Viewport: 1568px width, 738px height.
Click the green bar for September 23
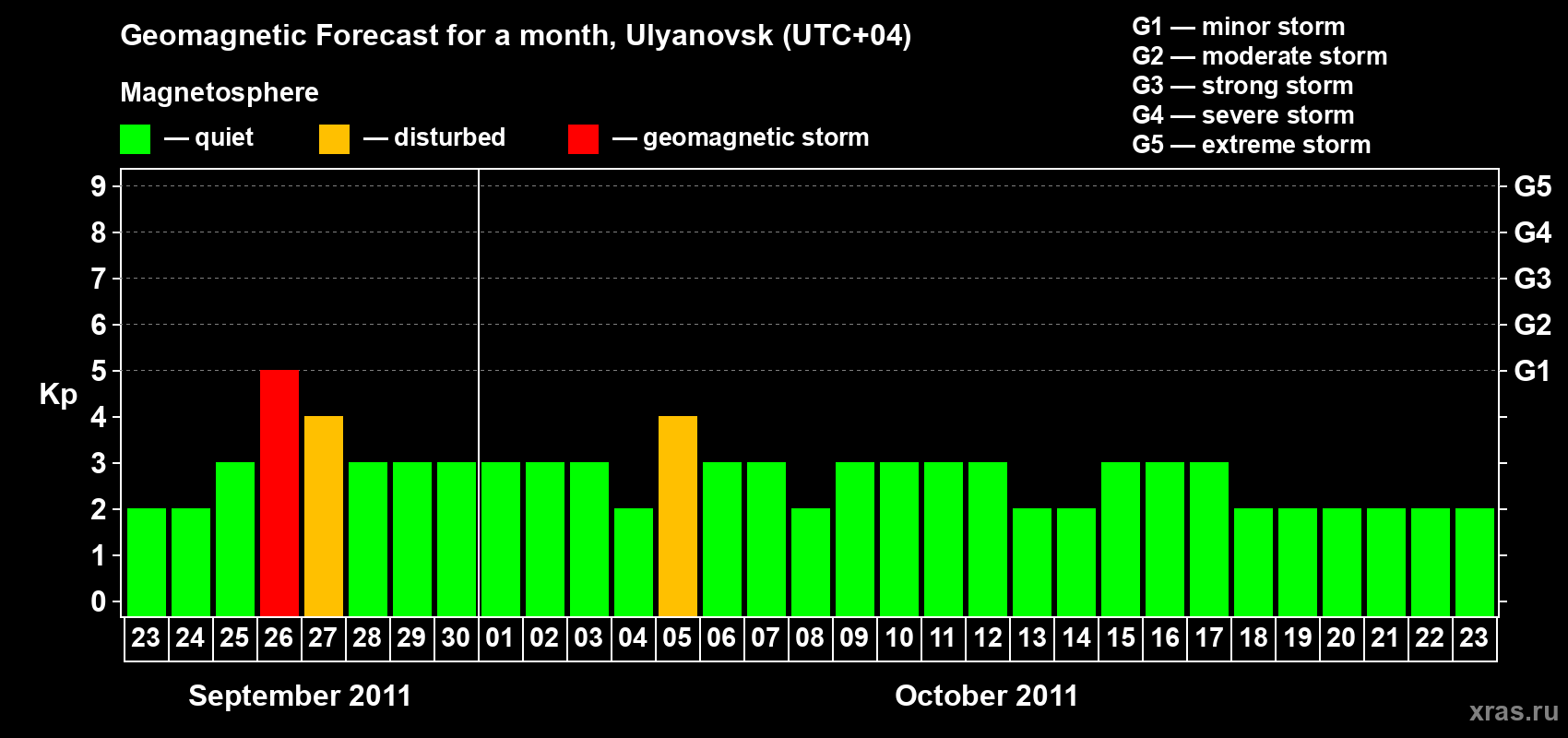tap(147, 562)
